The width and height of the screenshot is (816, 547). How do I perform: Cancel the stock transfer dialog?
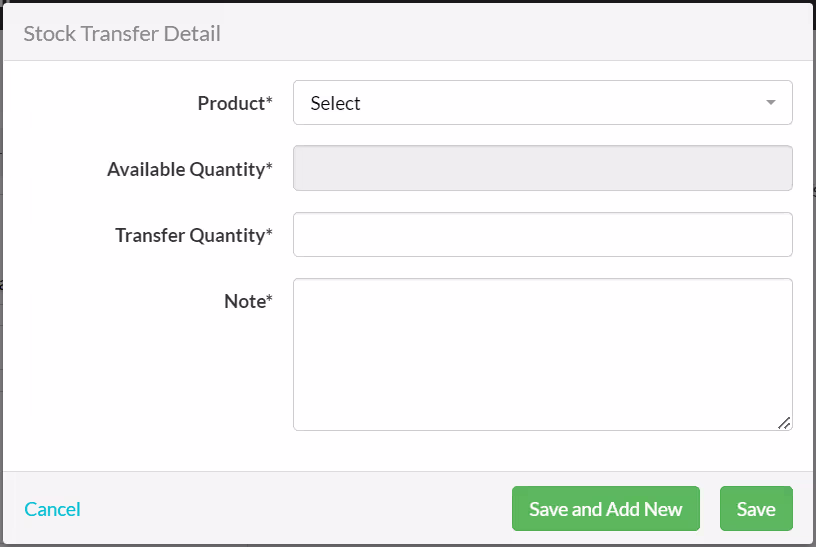click(x=53, y=509)
